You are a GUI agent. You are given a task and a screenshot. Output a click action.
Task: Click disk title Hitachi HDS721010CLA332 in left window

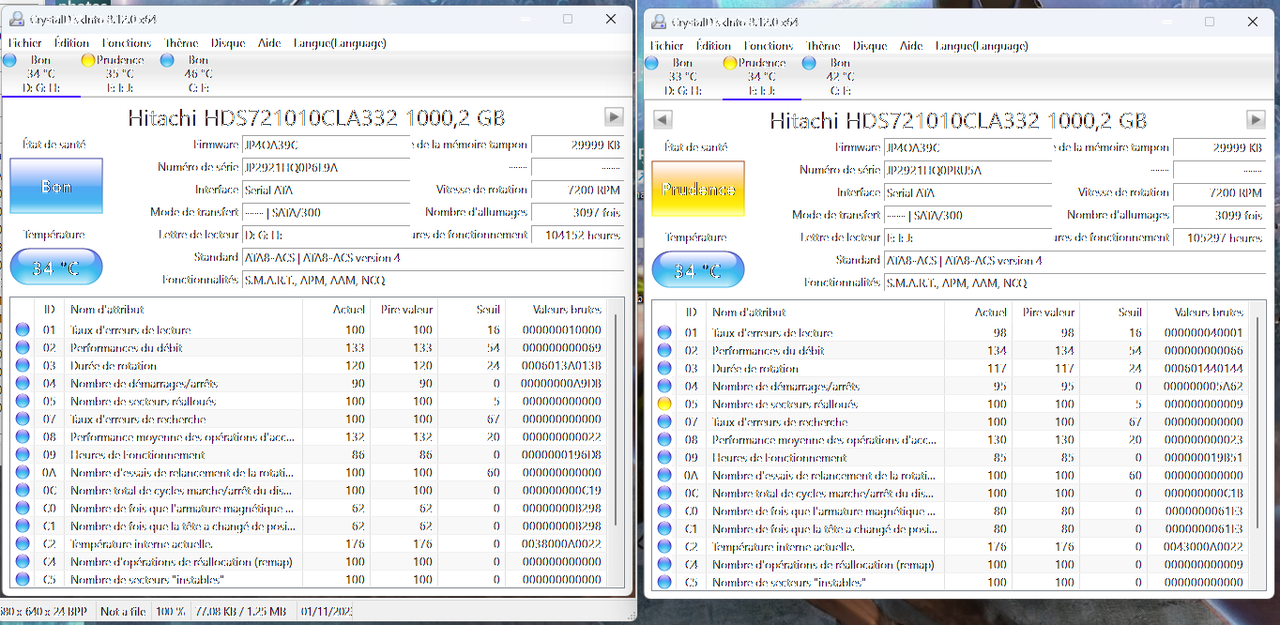coord(316,117)
